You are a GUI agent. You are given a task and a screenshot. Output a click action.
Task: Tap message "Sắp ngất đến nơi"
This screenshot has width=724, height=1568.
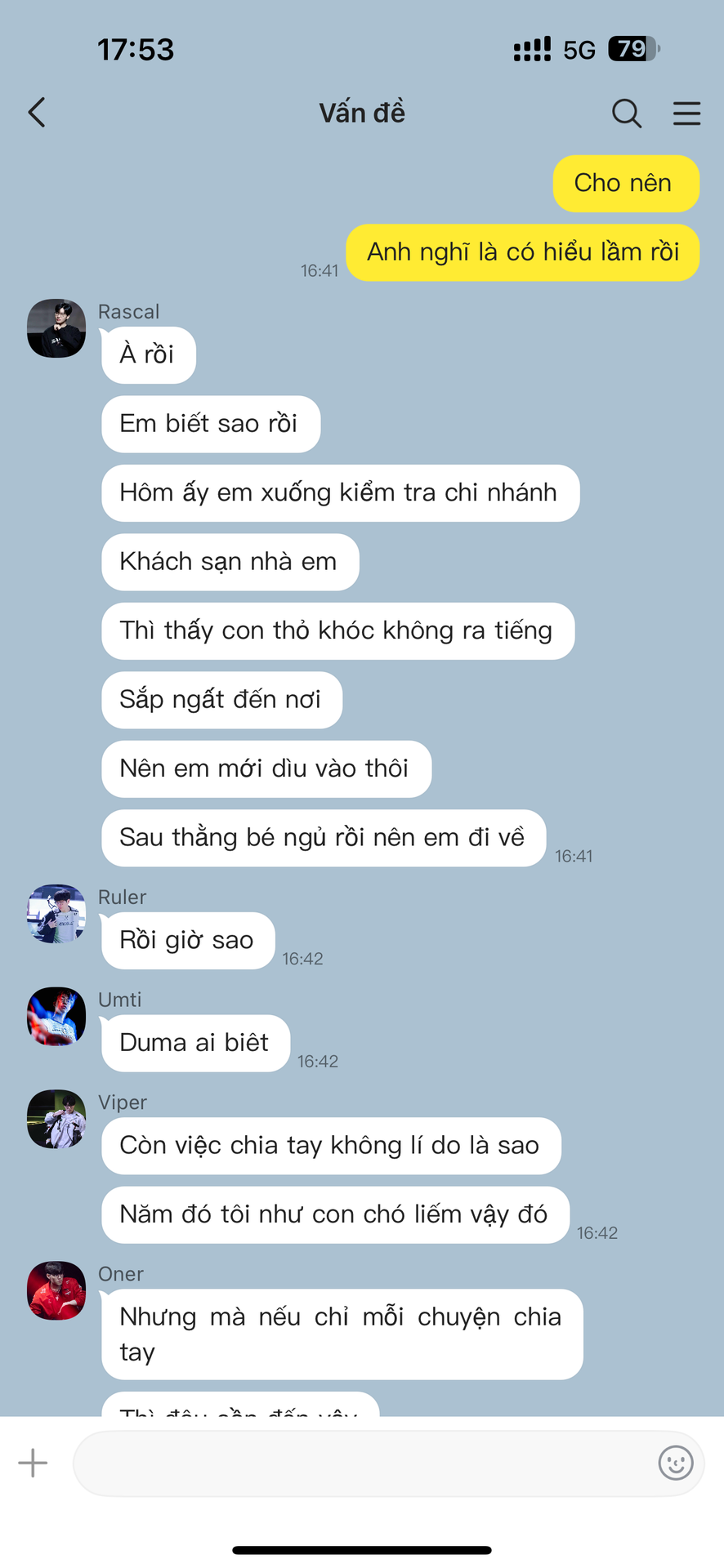coord(221,700)
